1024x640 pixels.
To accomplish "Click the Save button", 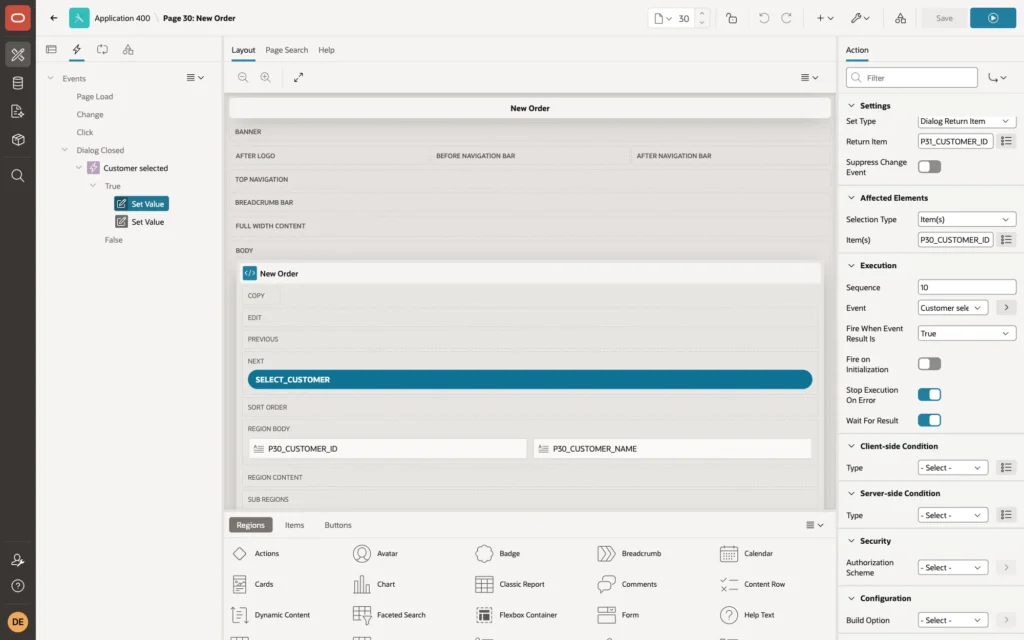I will (944, 18).
